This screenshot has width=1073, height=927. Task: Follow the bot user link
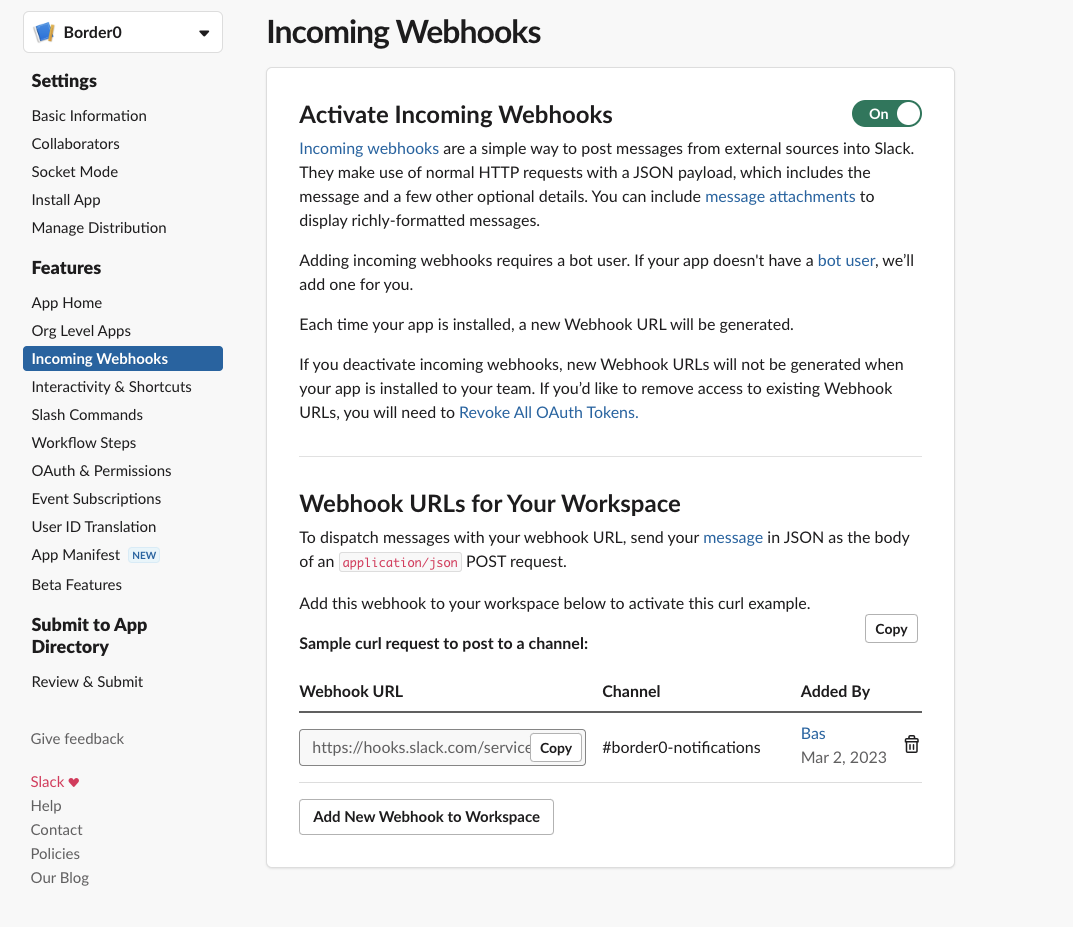point(846,261)
